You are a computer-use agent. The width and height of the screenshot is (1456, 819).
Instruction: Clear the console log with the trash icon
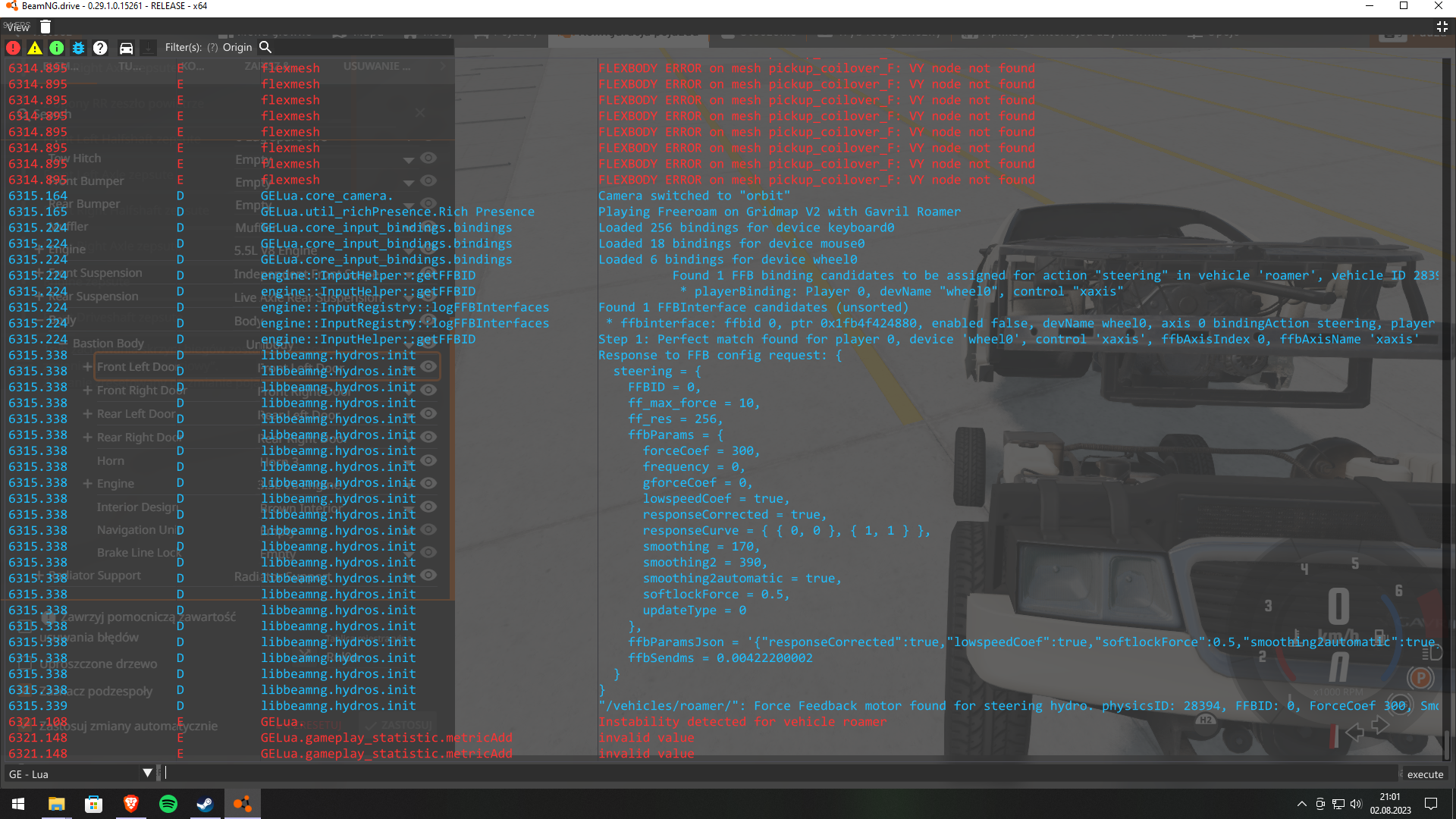click(45, 27)
